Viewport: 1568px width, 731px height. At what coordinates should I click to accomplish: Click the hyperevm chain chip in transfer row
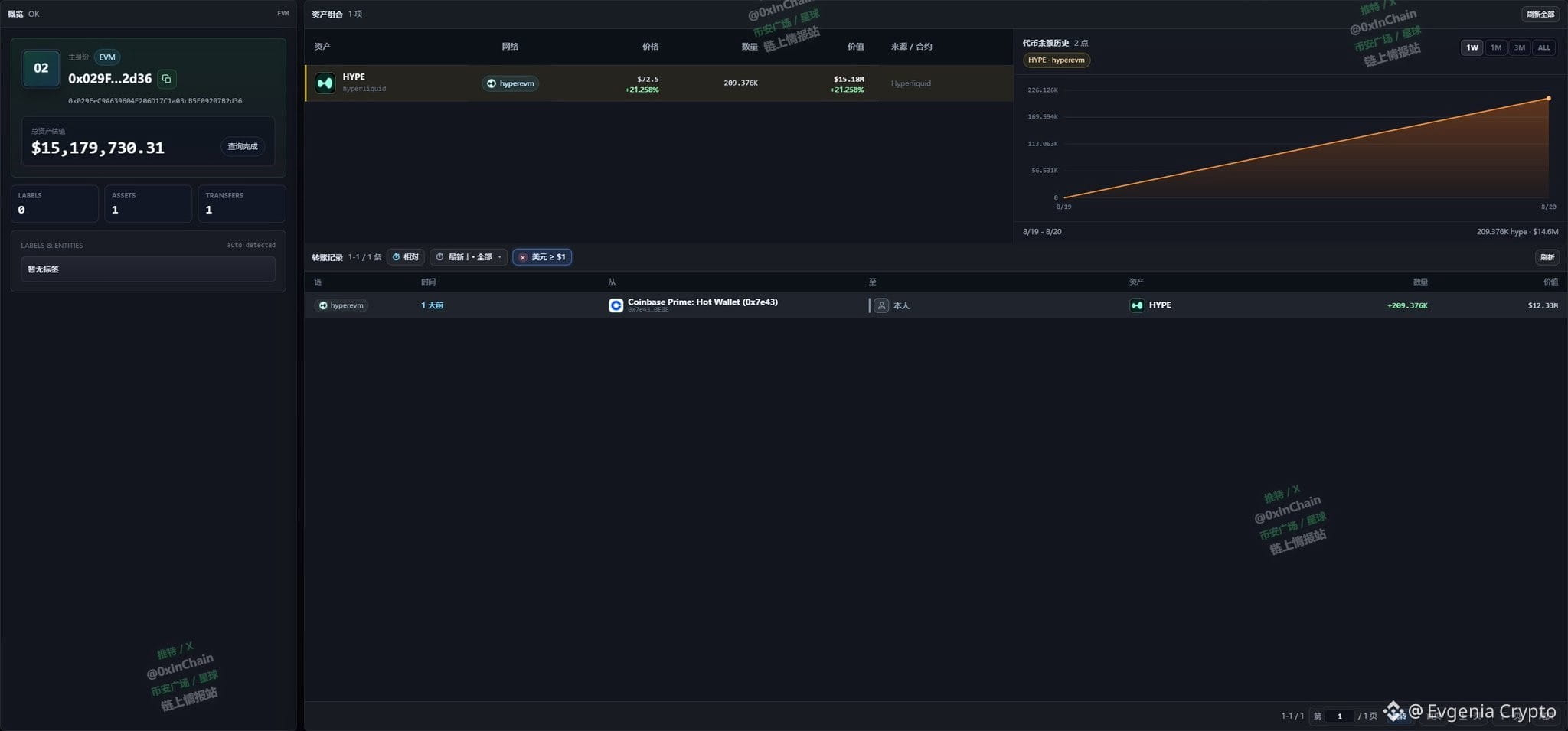click(x=341, y=305)
